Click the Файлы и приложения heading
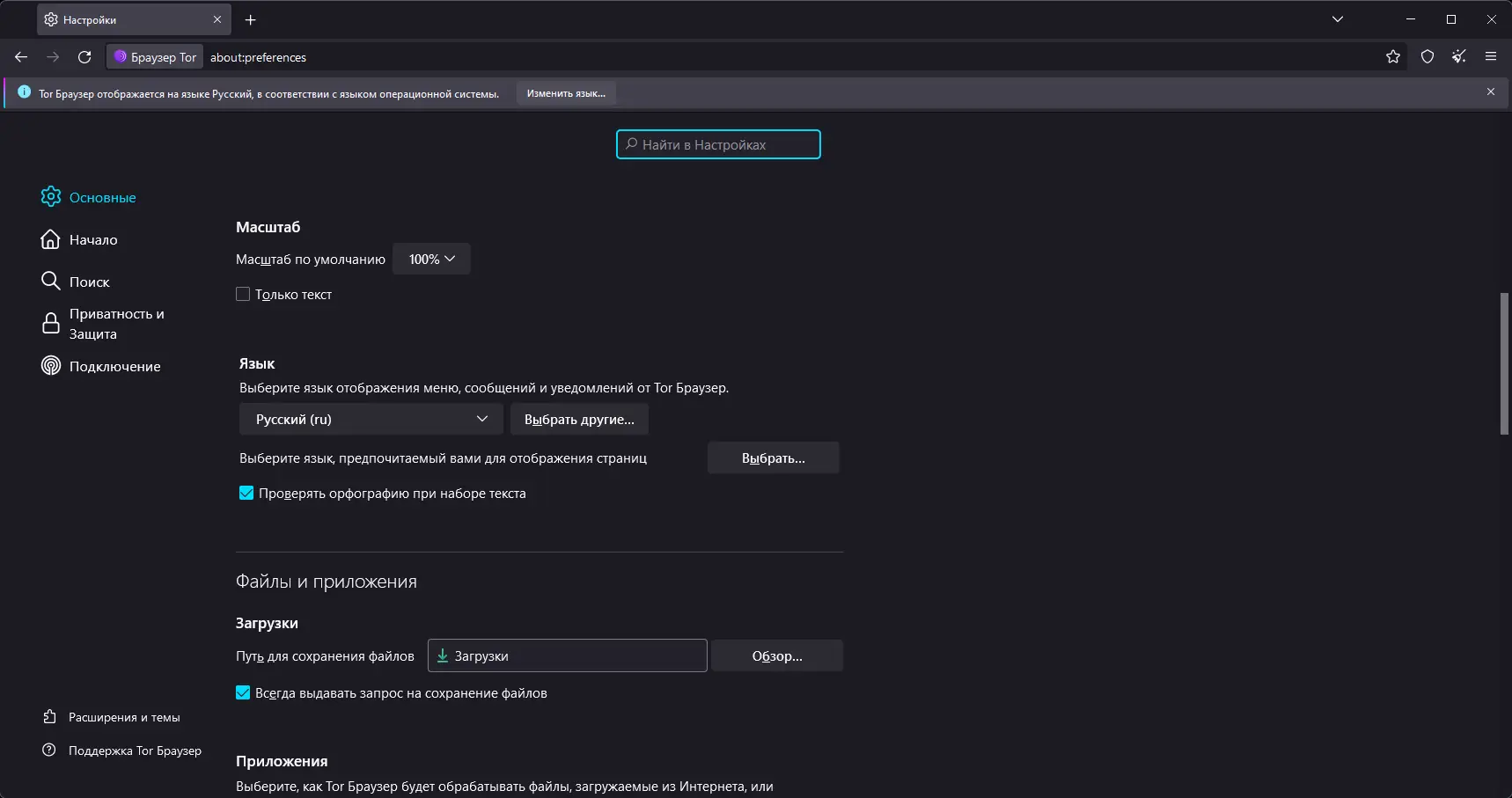The image size is (1512, 798). 327,582
